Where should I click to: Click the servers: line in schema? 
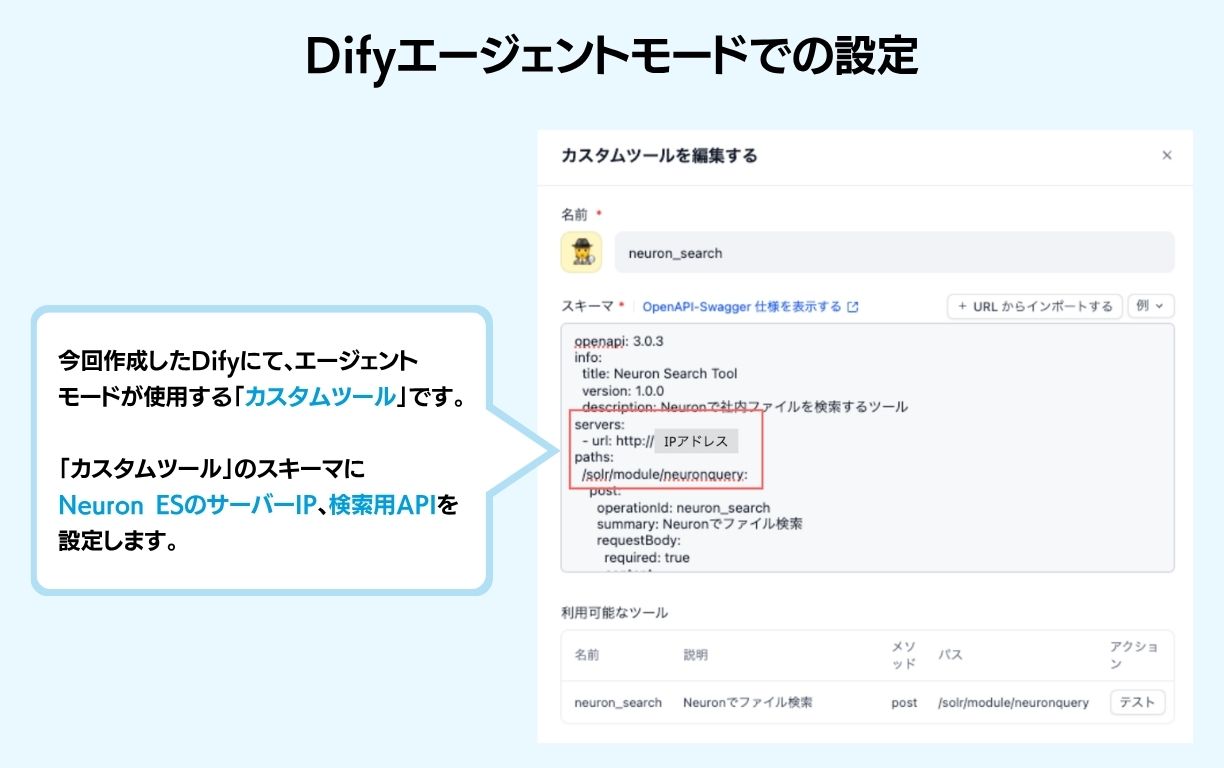(599, 424)
